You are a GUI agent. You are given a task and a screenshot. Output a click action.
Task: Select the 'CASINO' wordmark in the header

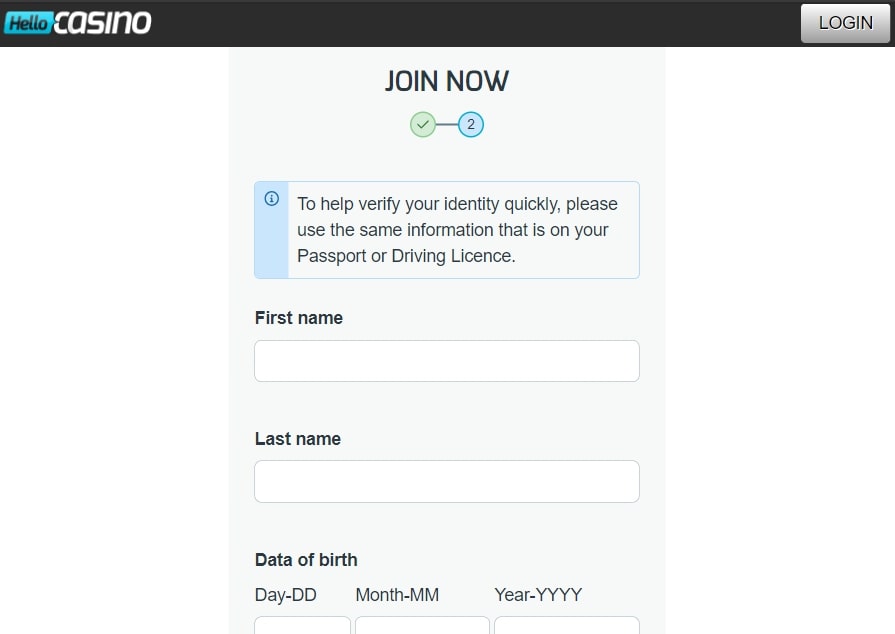(x=104, y=22)
